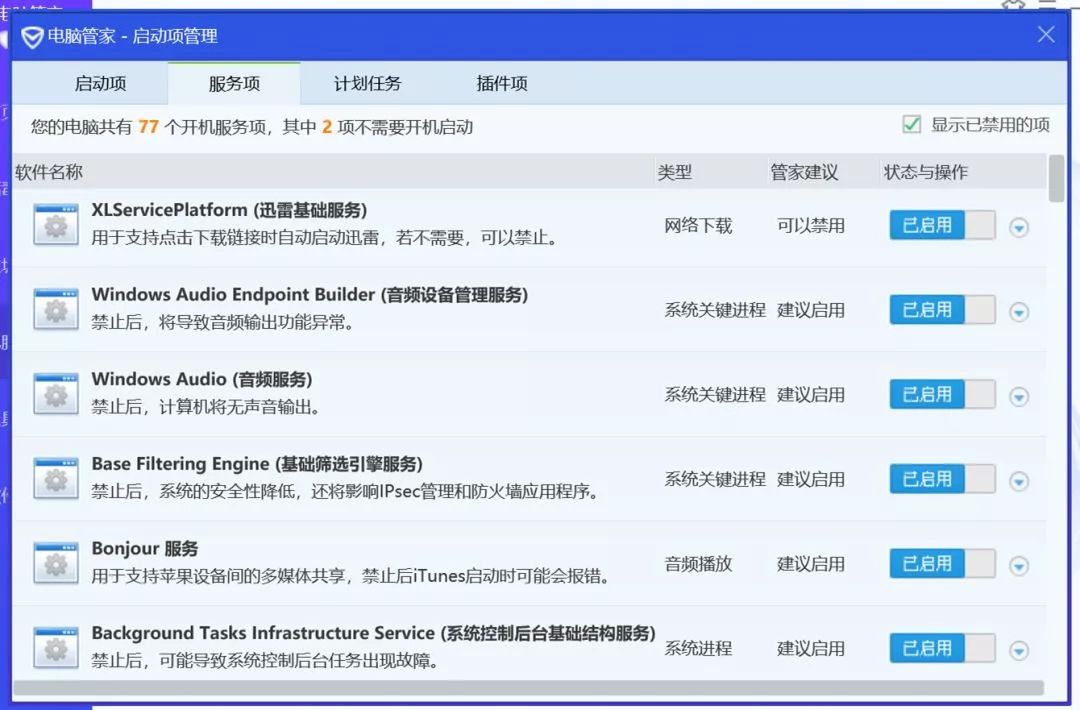1080x710 pixels.
Task: Select the Bonjour 服务 title text
Action: coord(145,549)
